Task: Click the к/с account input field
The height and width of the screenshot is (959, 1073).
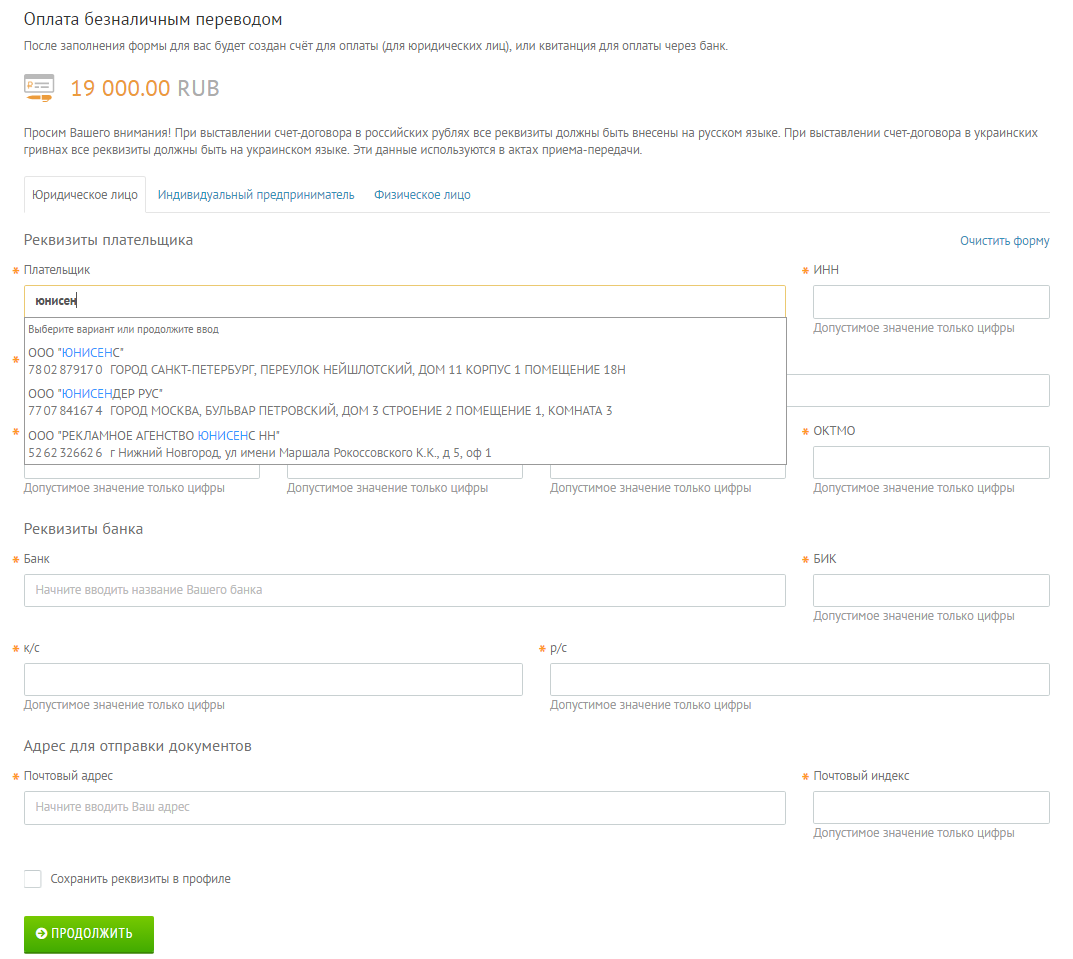Action: pyautogui.click(x=273, y=679)
